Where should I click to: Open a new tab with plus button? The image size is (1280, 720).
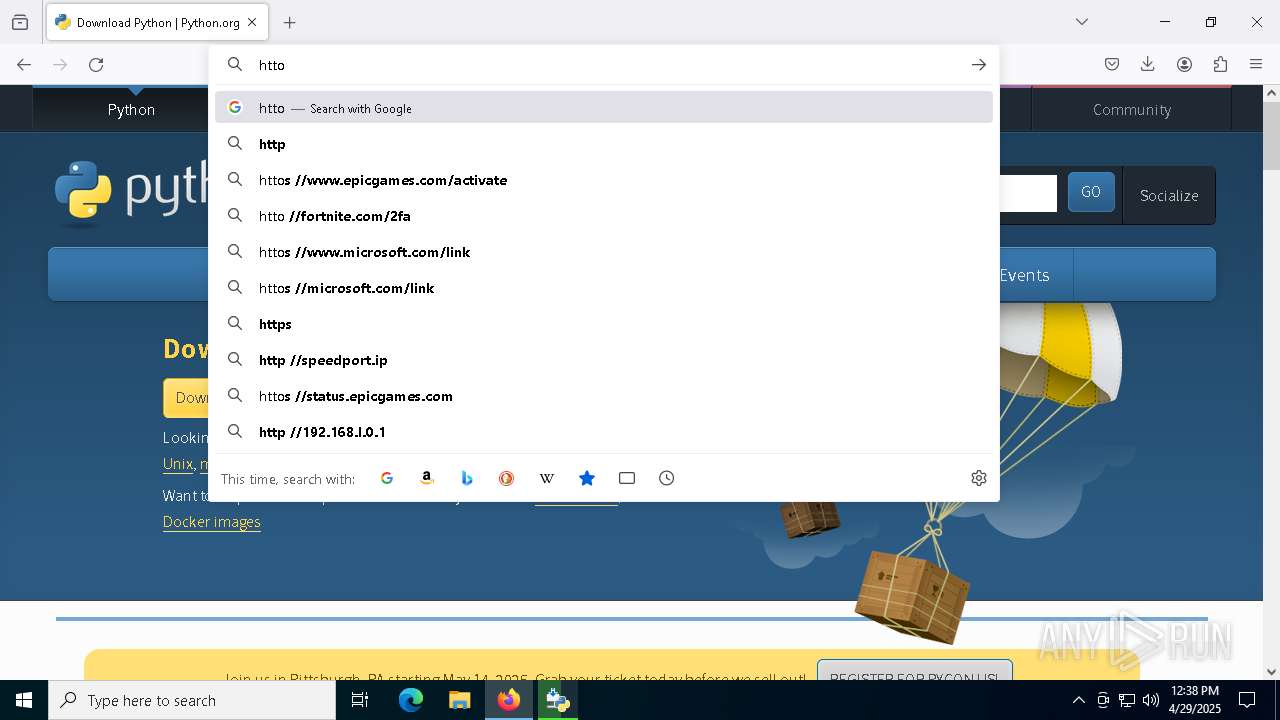(289, 22)
